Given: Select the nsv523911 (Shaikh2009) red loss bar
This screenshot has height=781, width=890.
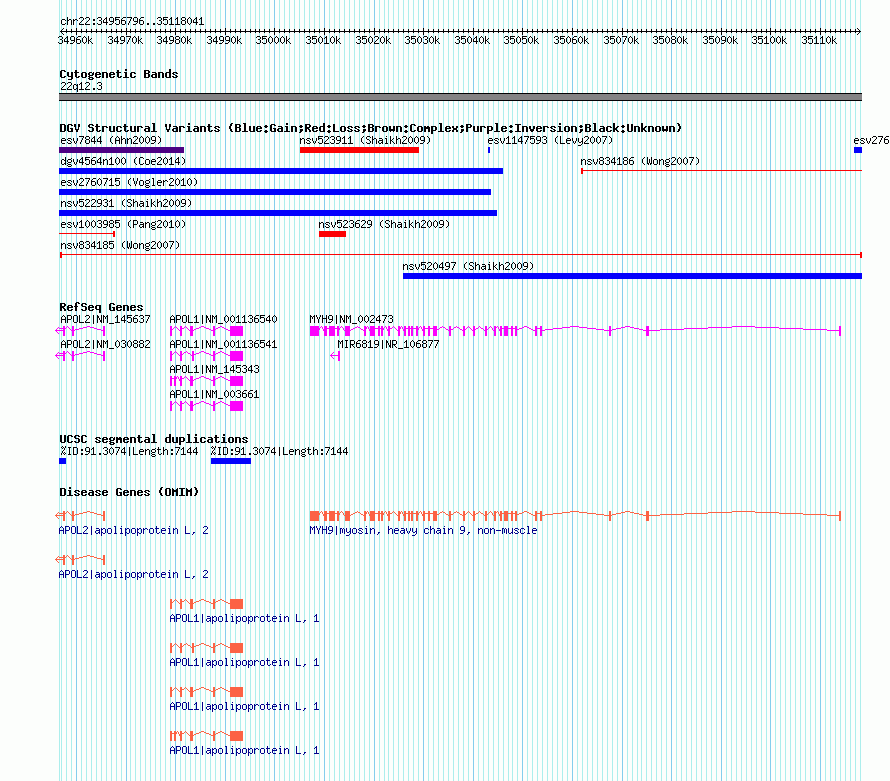Looking at the screenshot, I should click(359, 150).
